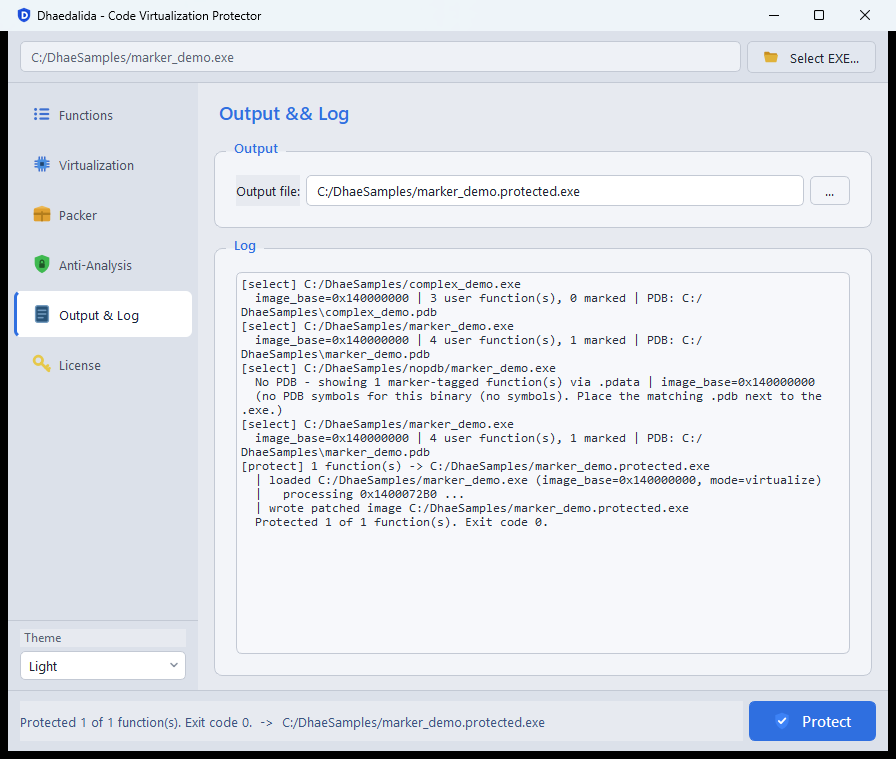Click the folder icon on Select EXE button
The width and height of the screenshot is (896, 759).
coord(770,57)
